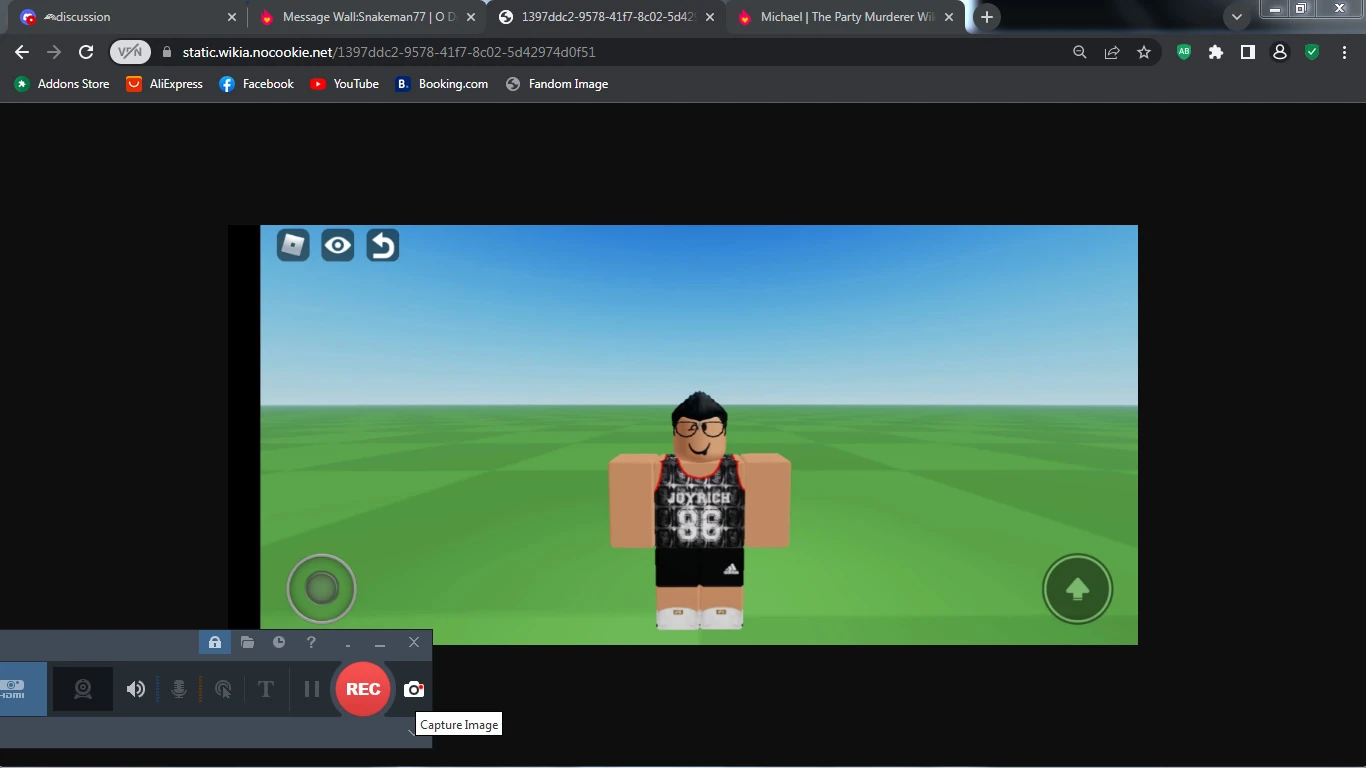This screenshot has width=1366, height=768.
Task: Open a new browser tab
Action: coord(987,17)
